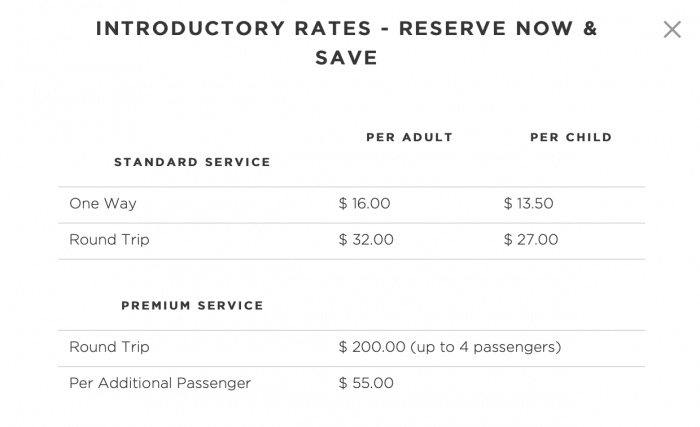The height and width of the screenshot is (427, 700).
Task: Select the $55.00 additional passenger price
Action: 366,383
